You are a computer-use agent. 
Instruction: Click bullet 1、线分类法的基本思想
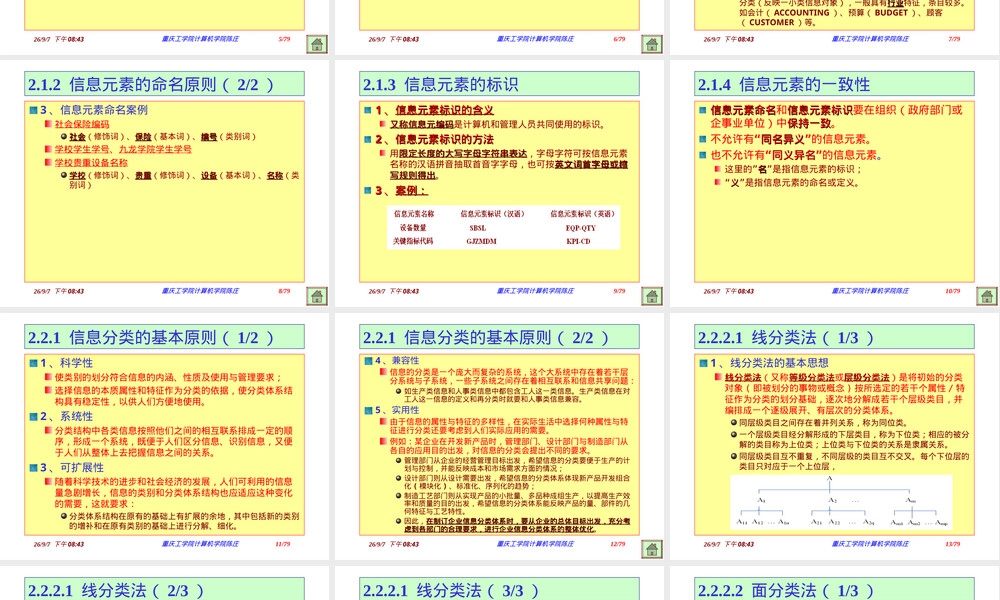click(x=769, y=363)
